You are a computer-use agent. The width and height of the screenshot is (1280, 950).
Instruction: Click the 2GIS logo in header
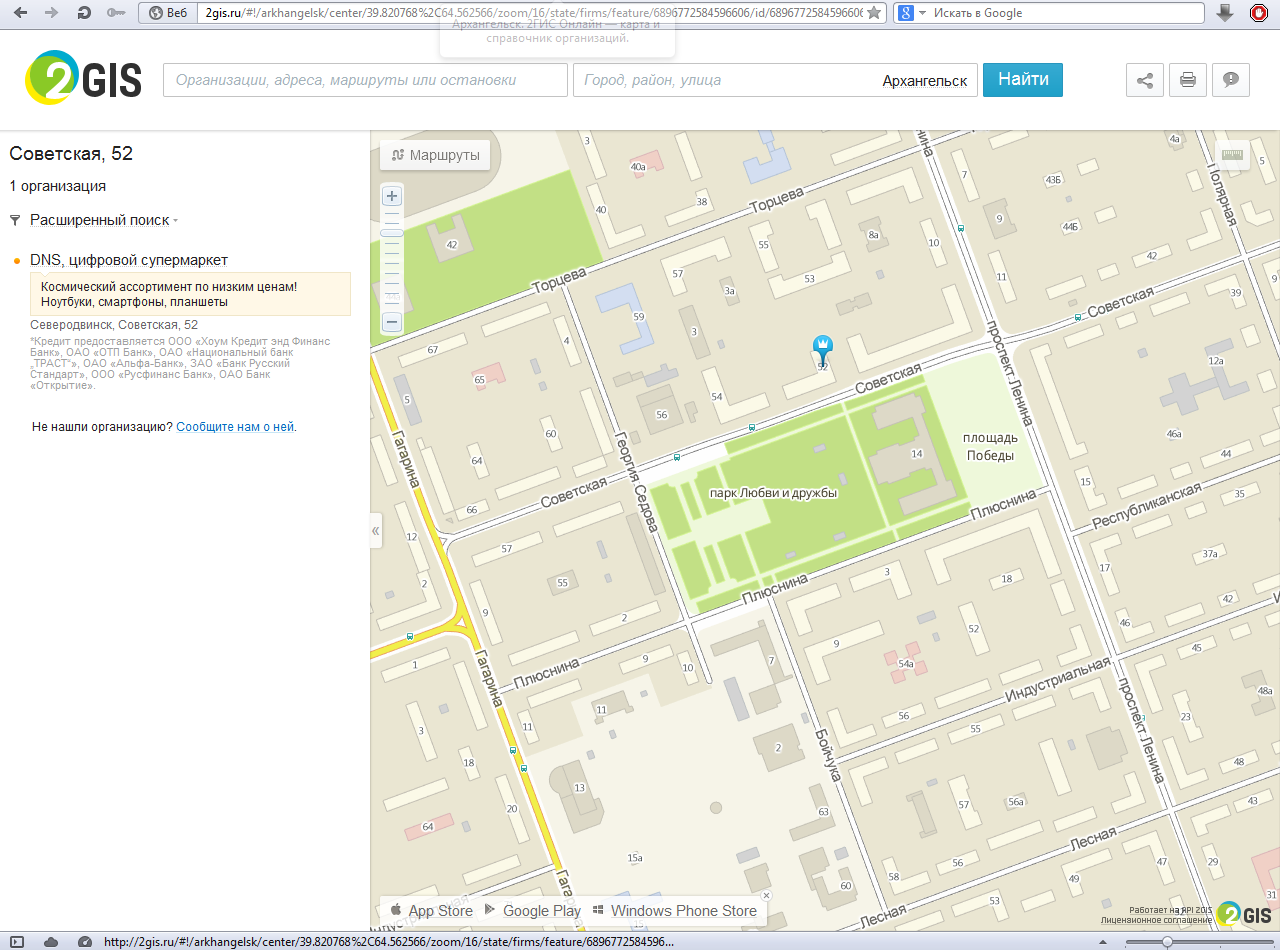coord(84,79)
